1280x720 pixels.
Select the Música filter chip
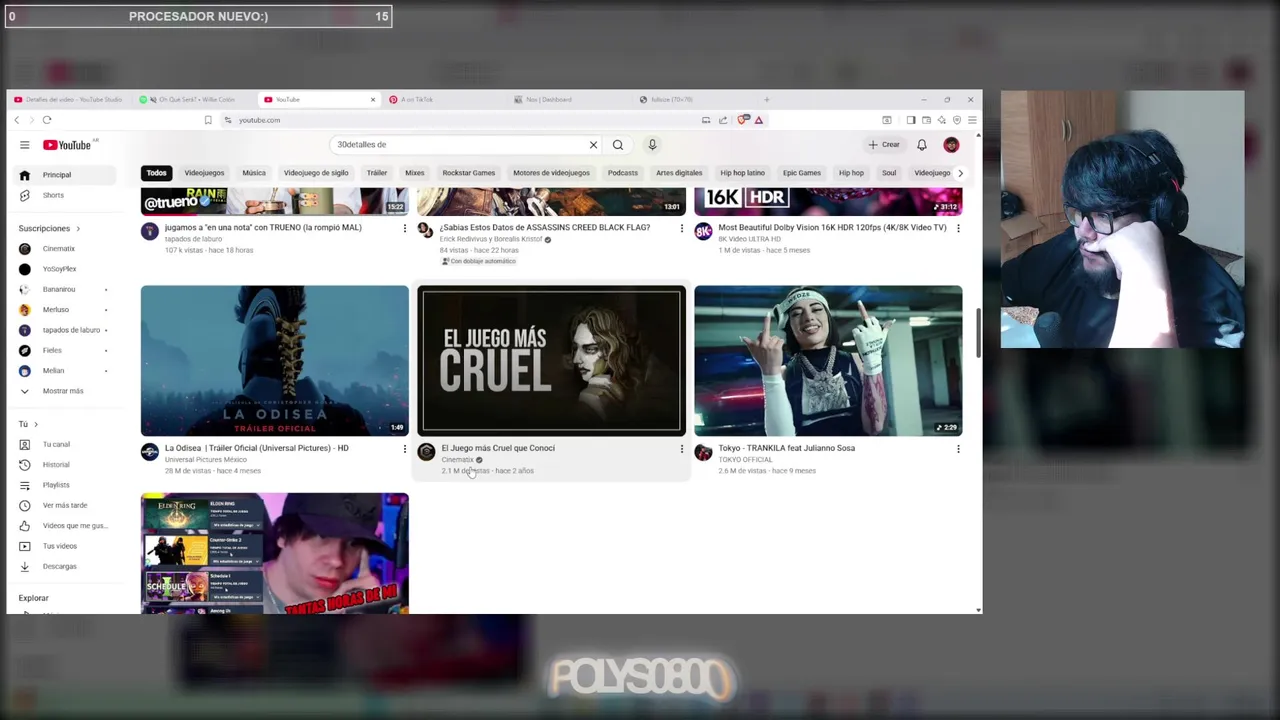[x=254, y=173]
